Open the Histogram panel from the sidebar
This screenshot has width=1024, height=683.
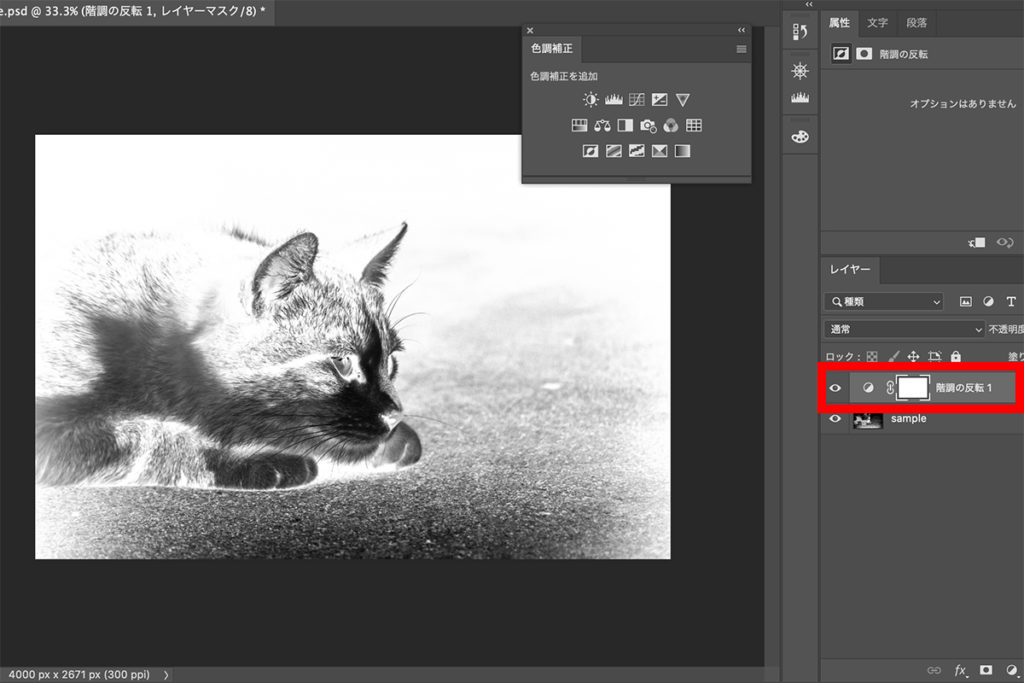[799, 95]
